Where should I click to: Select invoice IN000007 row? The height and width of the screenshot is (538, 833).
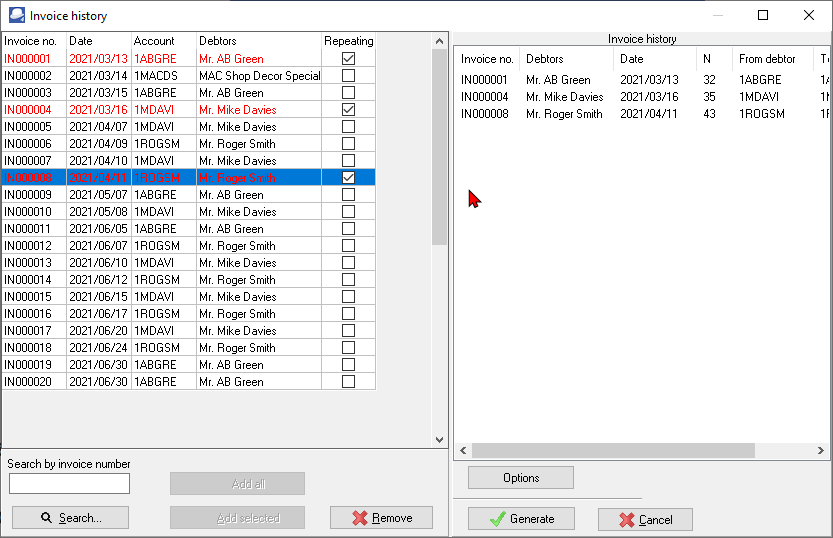[x=188, y=160]
